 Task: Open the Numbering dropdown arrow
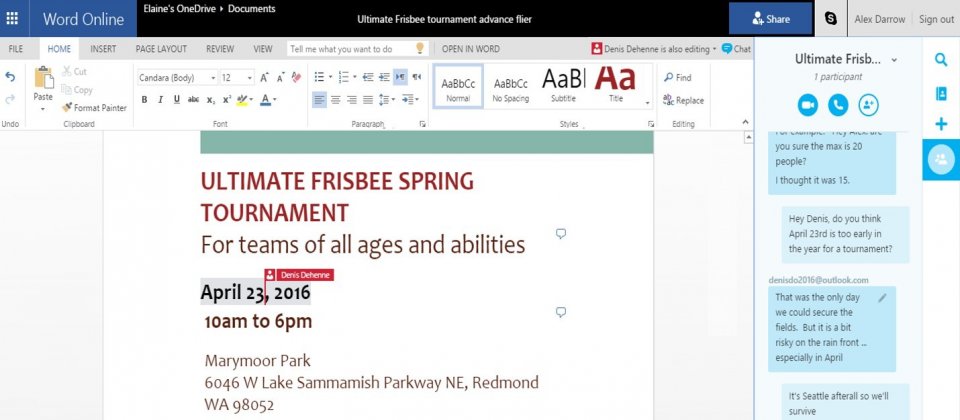[x=354, y=77]
